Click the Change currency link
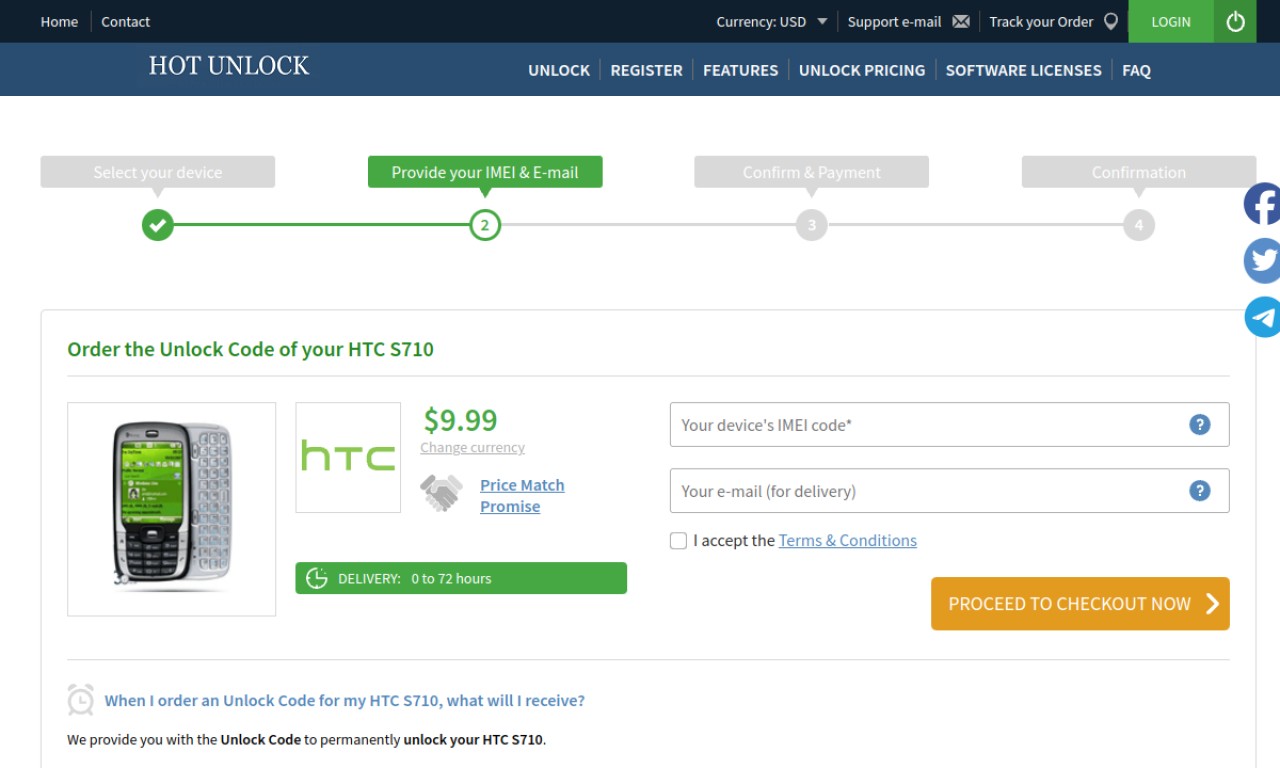 [x=472, y=448]
